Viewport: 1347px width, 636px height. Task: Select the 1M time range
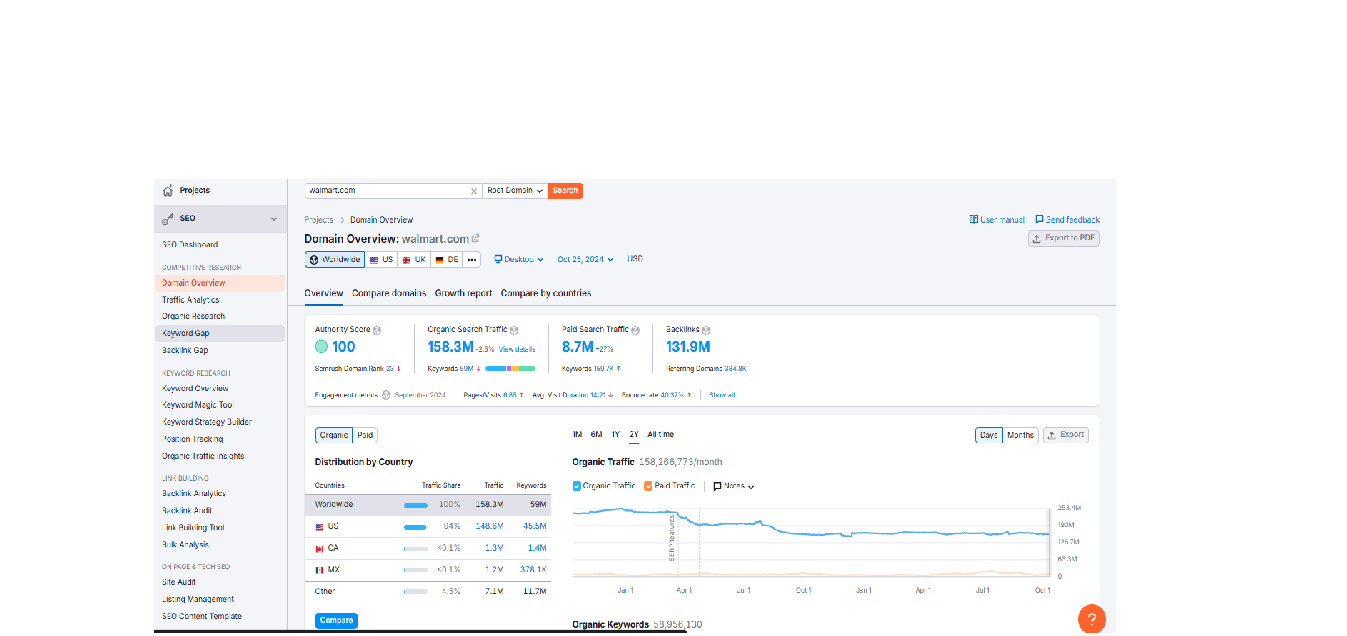coord(577,435)
